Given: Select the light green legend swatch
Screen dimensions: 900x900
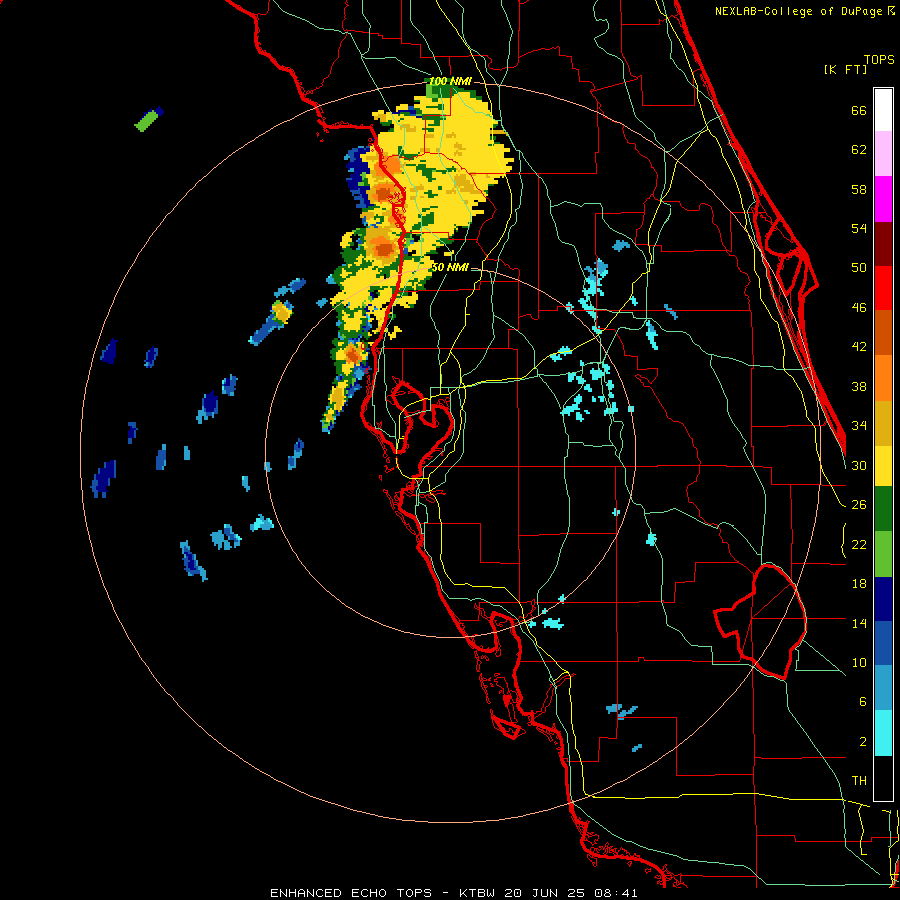Looking at the screenshot, I should click(883, 554).
